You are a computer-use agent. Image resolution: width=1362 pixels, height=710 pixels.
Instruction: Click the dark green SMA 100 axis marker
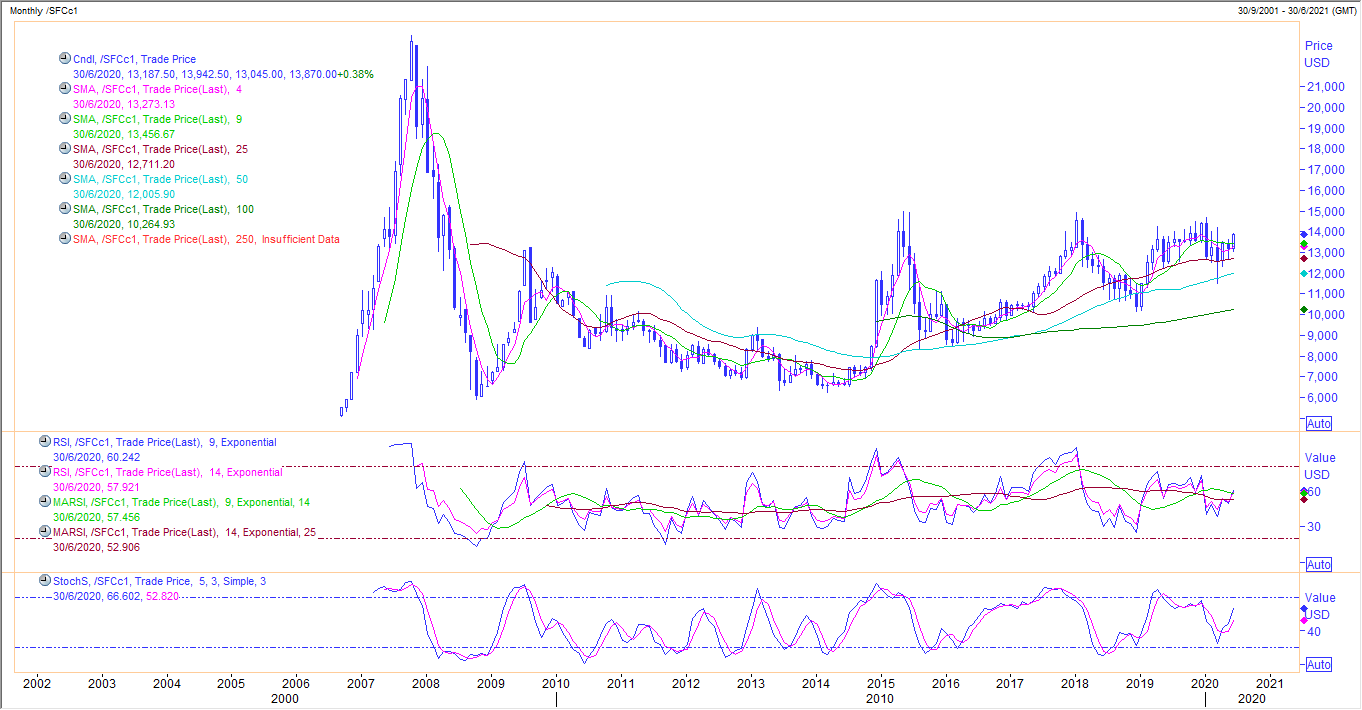1303,310
